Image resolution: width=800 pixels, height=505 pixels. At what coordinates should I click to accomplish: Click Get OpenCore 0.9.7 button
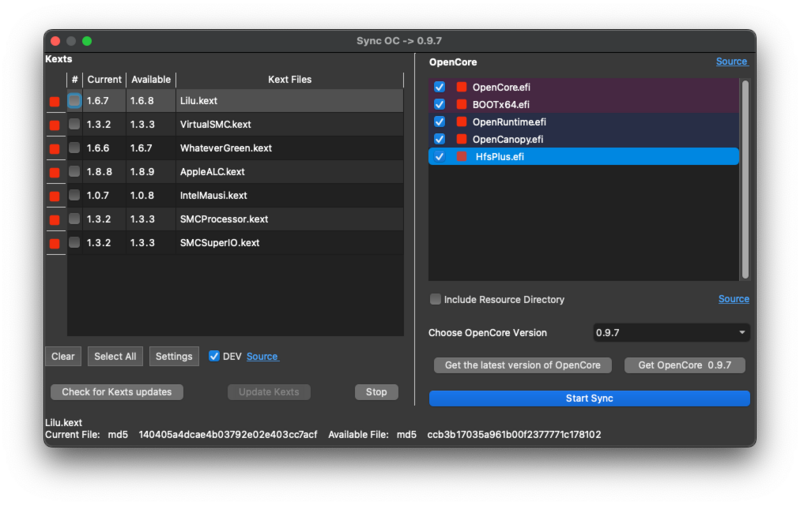tap(685, 365)
